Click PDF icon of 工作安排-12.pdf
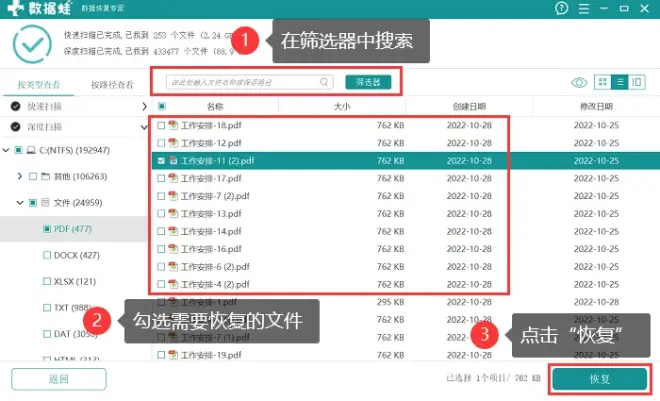660x401 pixels. [173, 143]
